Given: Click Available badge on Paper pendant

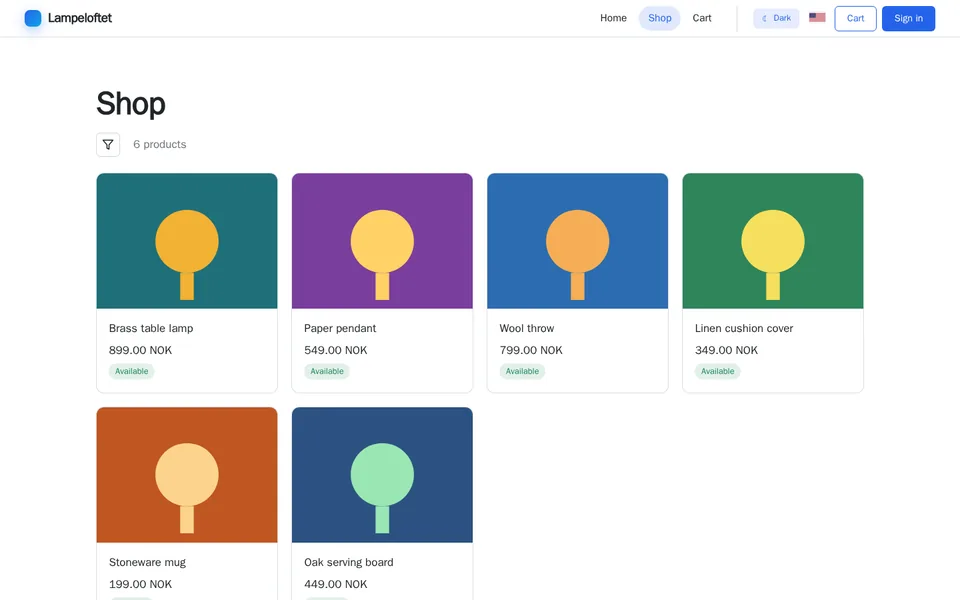Looking at the screenshot, I should click(327, 371).
